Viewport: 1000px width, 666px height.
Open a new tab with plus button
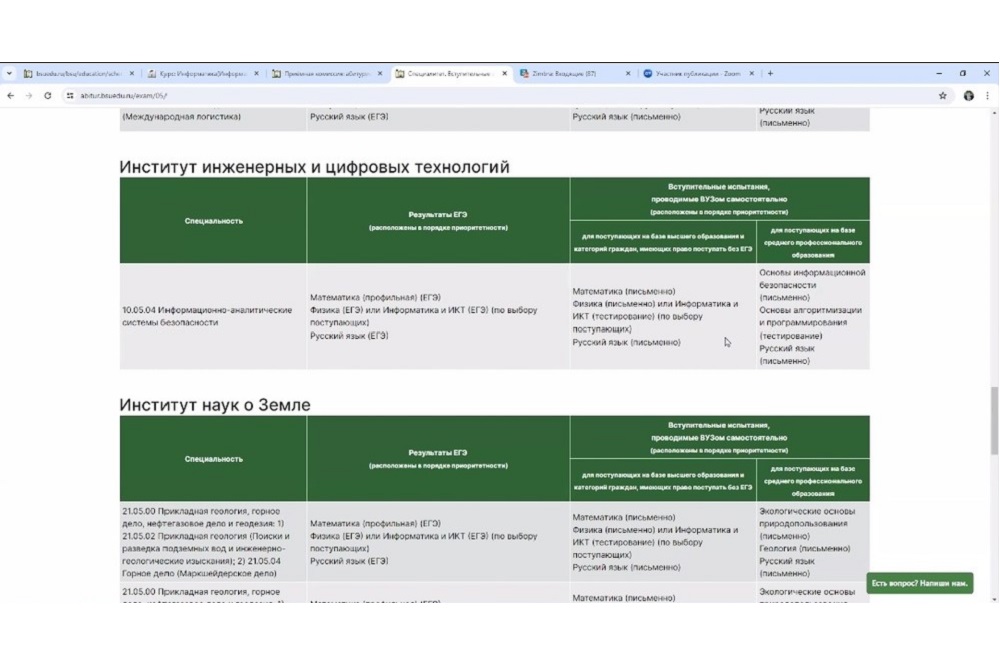click(x=770, y=73)
